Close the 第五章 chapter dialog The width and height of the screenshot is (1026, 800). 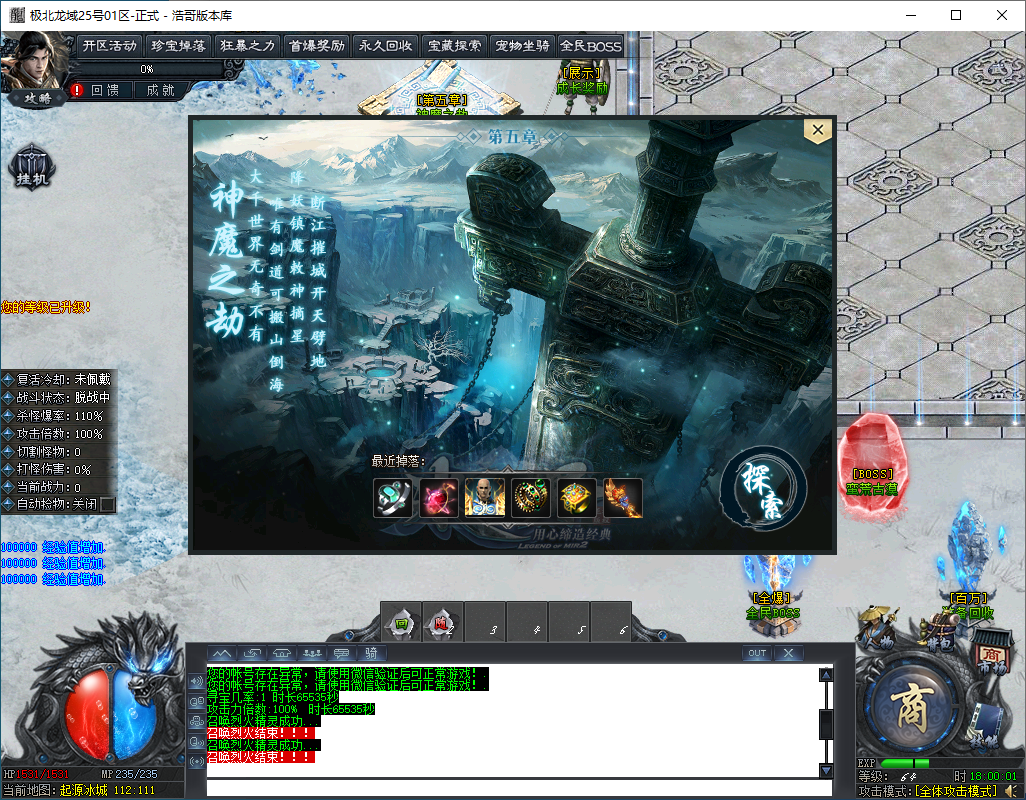[x=818, y=130]
